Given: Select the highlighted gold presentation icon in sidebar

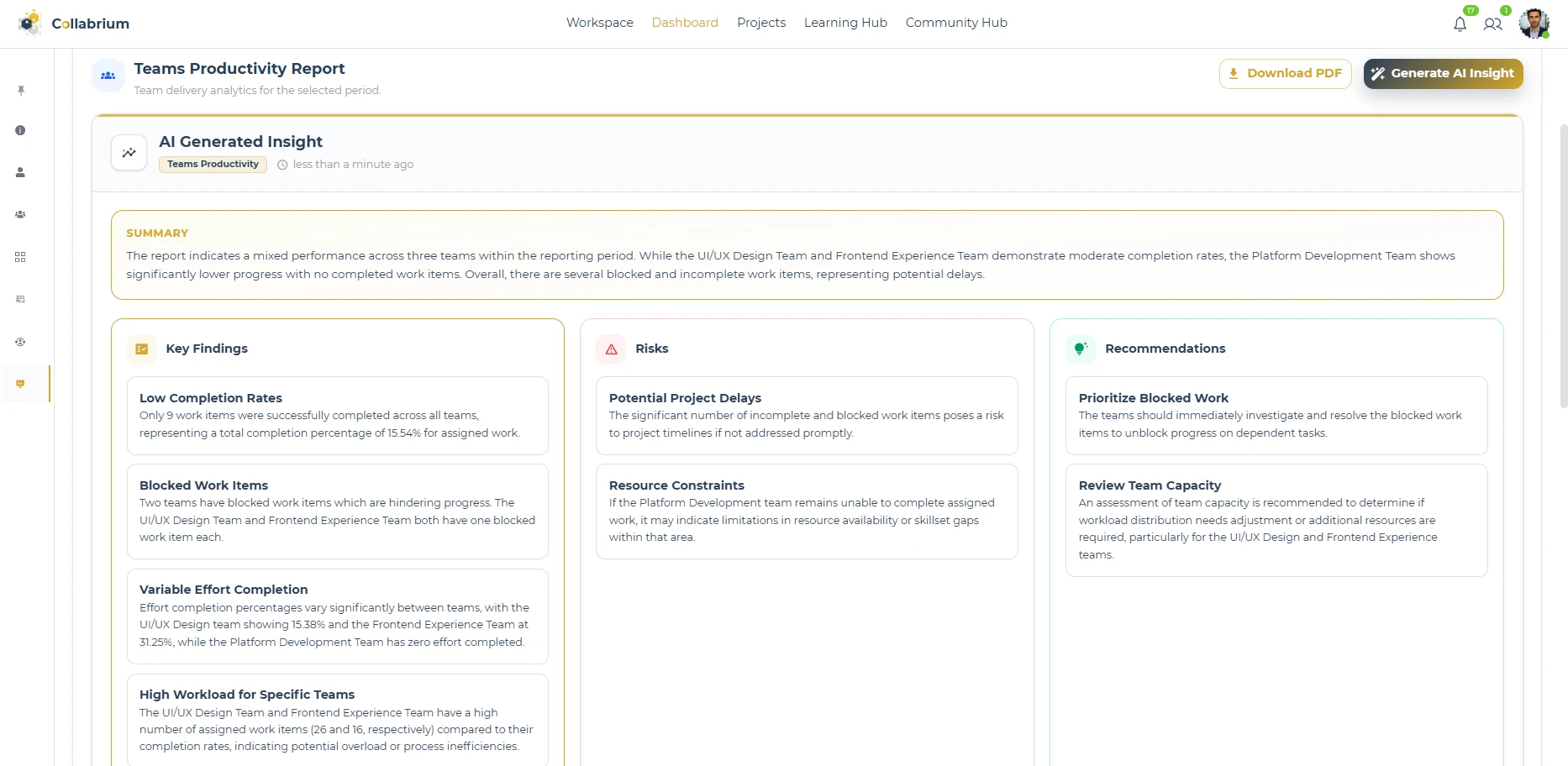Looking at the screenshot, I should point(20,384).
